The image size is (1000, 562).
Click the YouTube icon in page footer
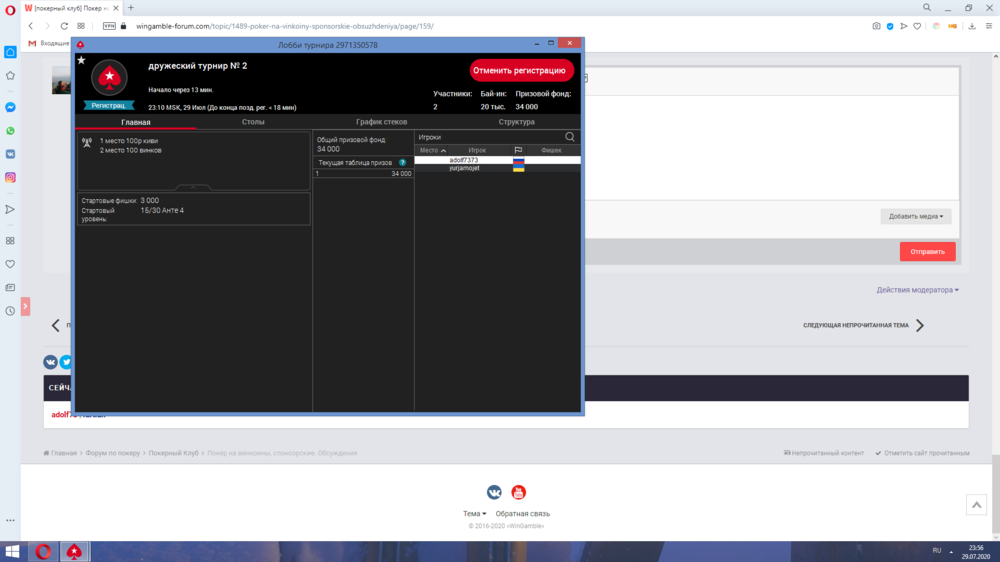[x=518, y=492]
